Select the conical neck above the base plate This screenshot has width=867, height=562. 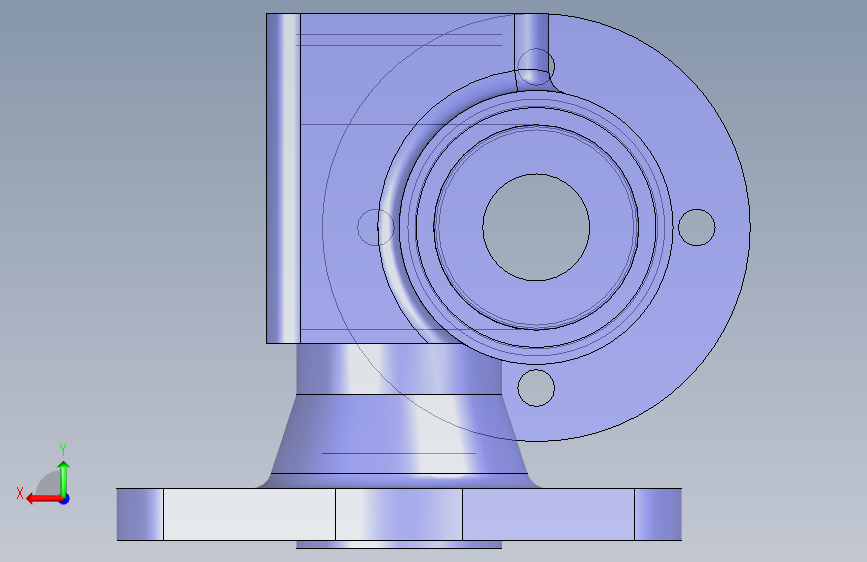[398, 434]
